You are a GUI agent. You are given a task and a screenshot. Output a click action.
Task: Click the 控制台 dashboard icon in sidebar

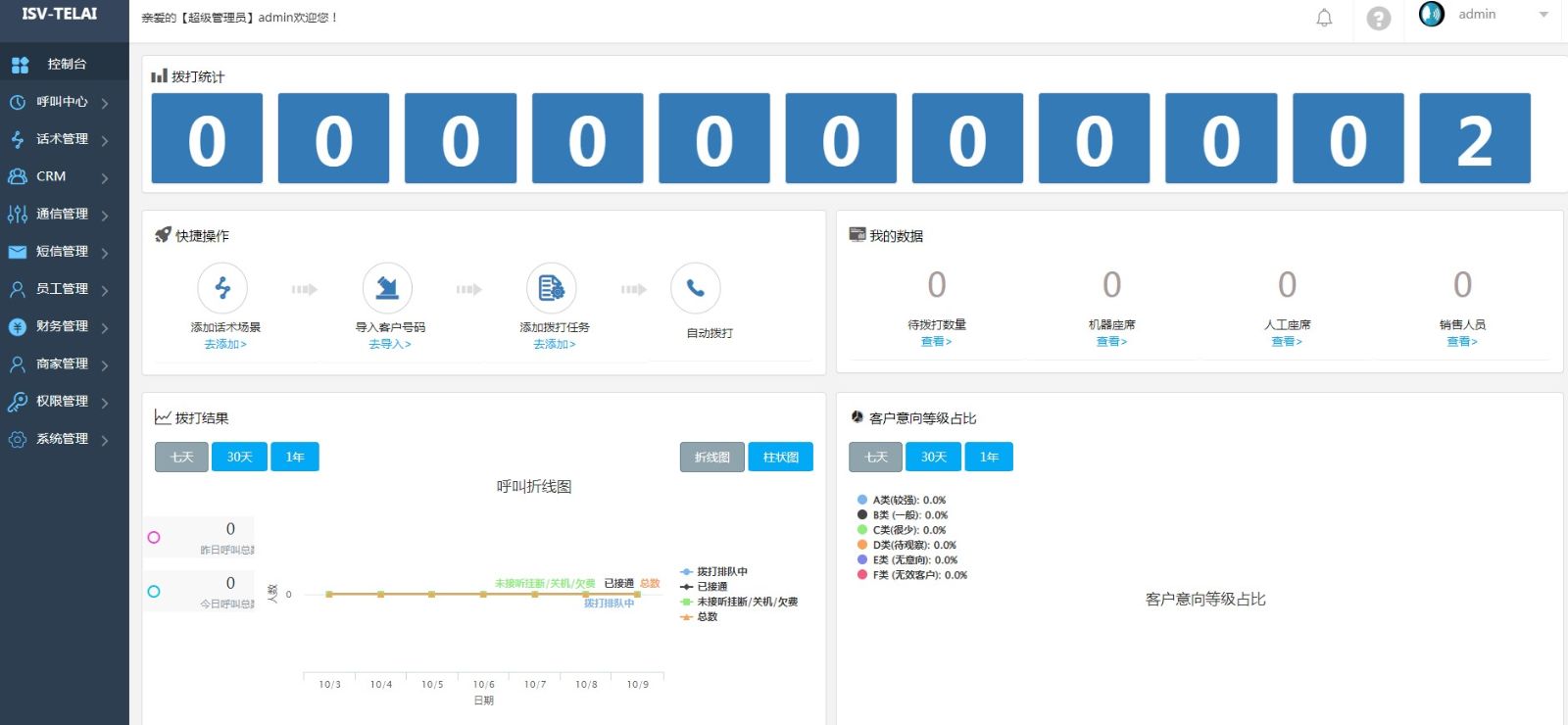[x=20, y=65]
